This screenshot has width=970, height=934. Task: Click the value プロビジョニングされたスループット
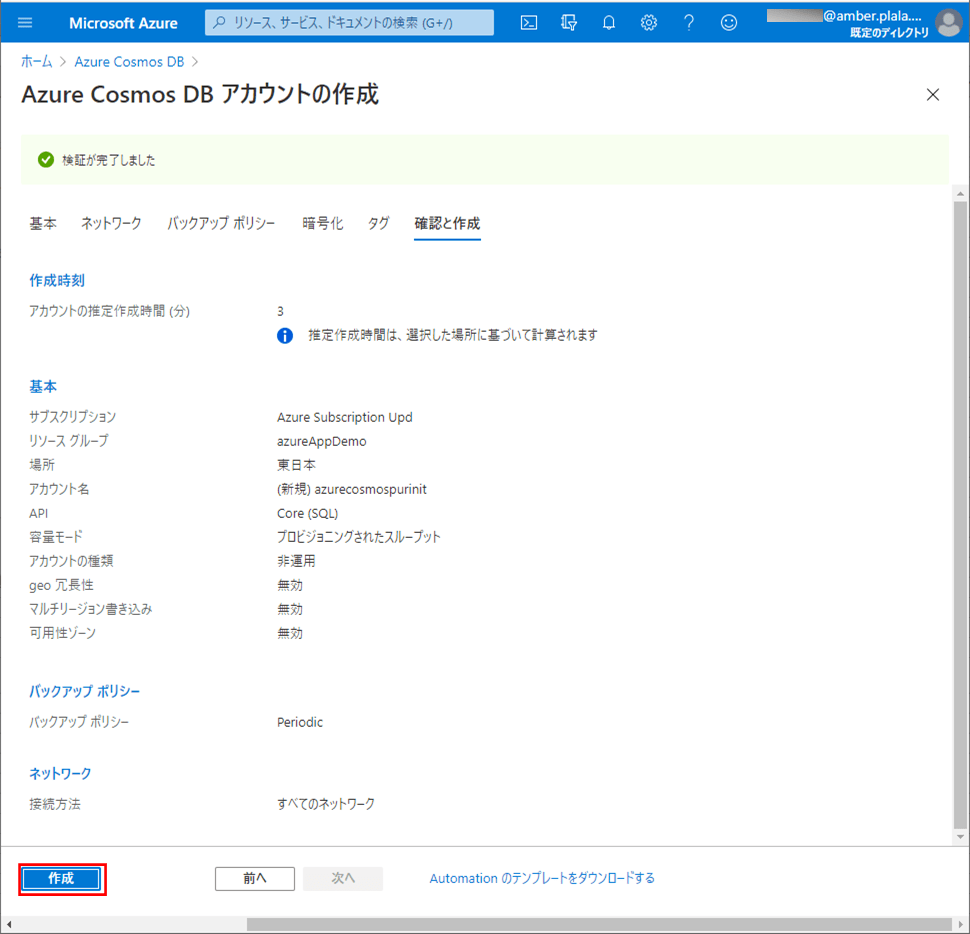pyautogui.click(x=359, y=537)
